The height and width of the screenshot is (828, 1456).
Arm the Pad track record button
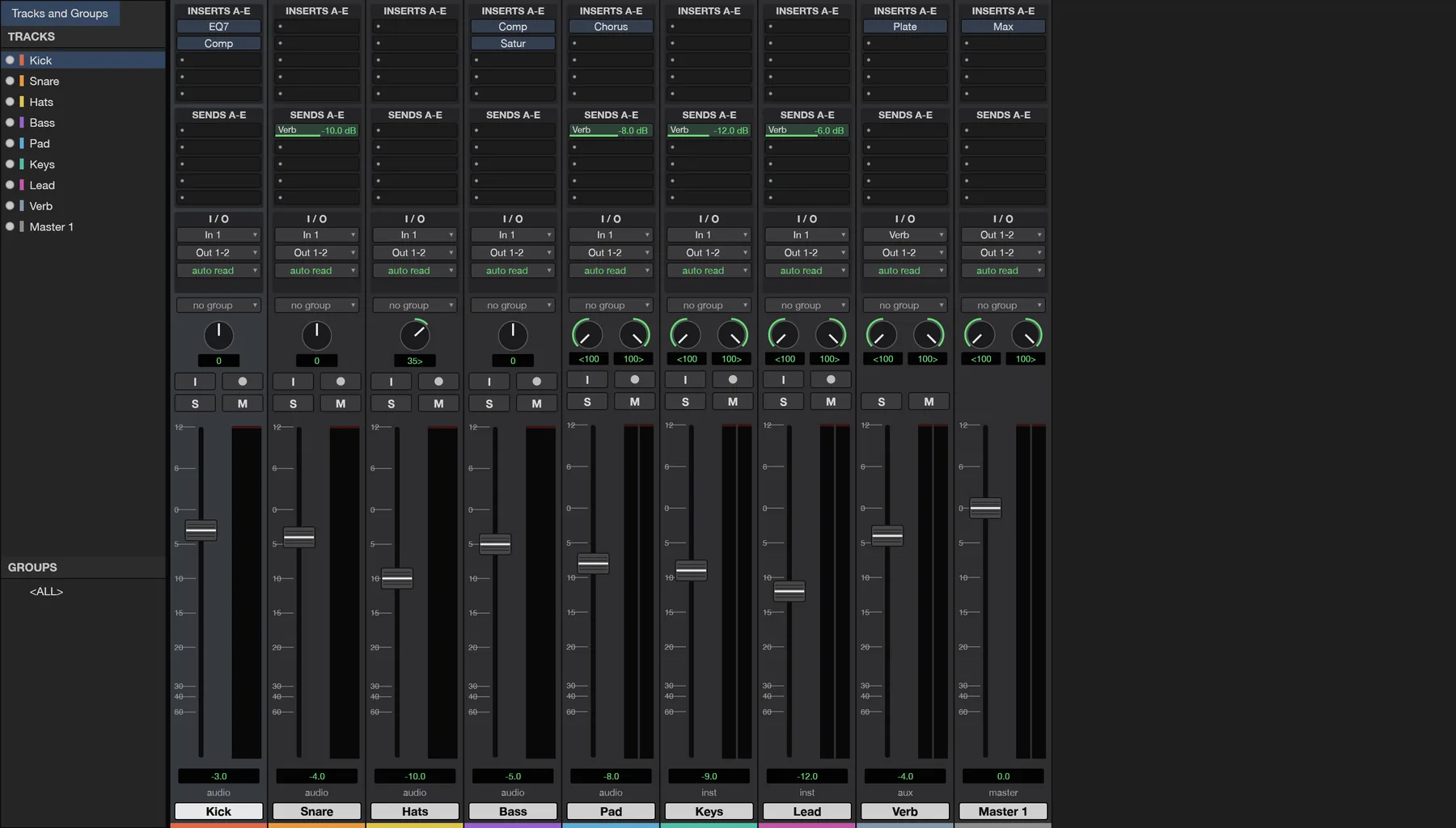[634, 379]
